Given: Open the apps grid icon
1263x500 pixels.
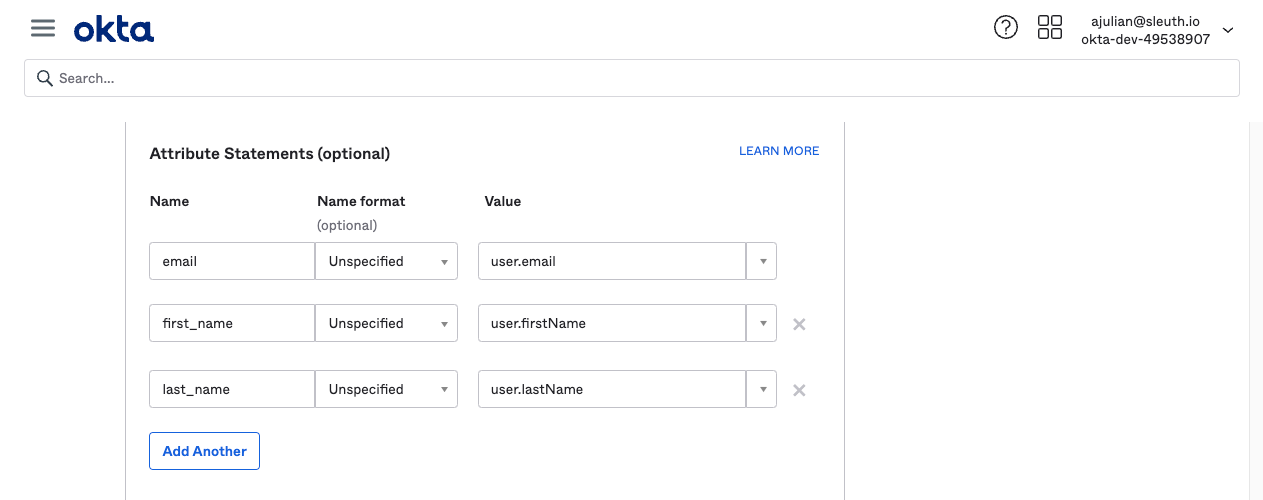Looking at the screenshot, I should point(1049,28).
